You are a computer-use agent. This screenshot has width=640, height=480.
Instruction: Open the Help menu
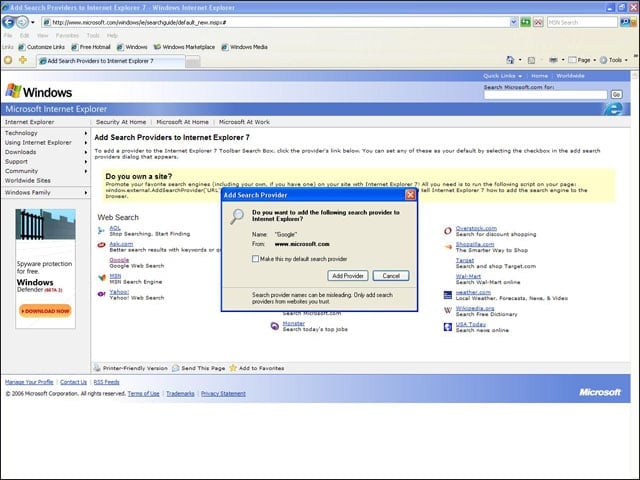coord(112,36)
